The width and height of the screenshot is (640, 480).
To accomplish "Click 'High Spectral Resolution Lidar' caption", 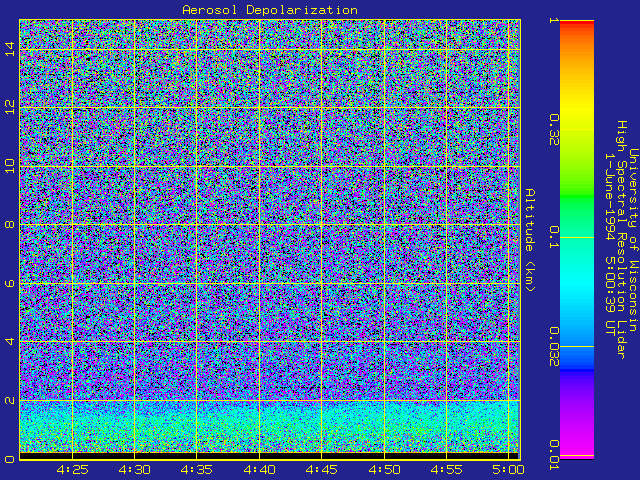I will pyautogui.click(x=621, y=240).
